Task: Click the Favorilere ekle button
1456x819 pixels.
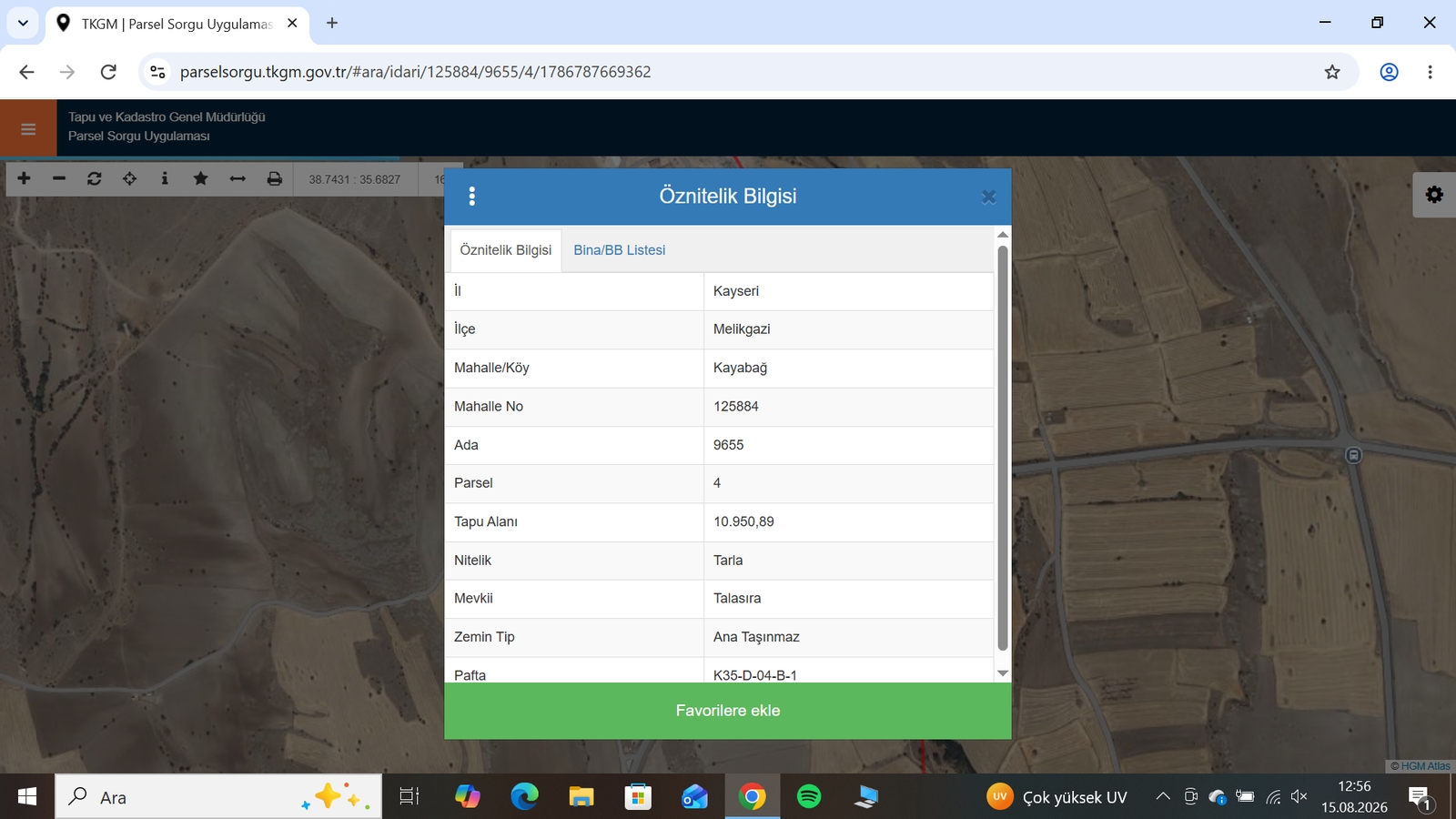Action: [x=728, y=711]
